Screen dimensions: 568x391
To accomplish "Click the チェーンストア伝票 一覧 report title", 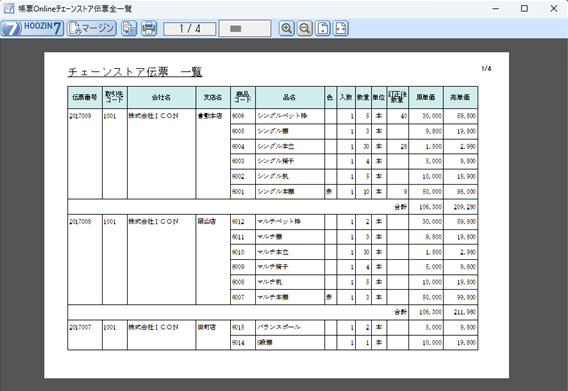I will [x=135, y=72].
